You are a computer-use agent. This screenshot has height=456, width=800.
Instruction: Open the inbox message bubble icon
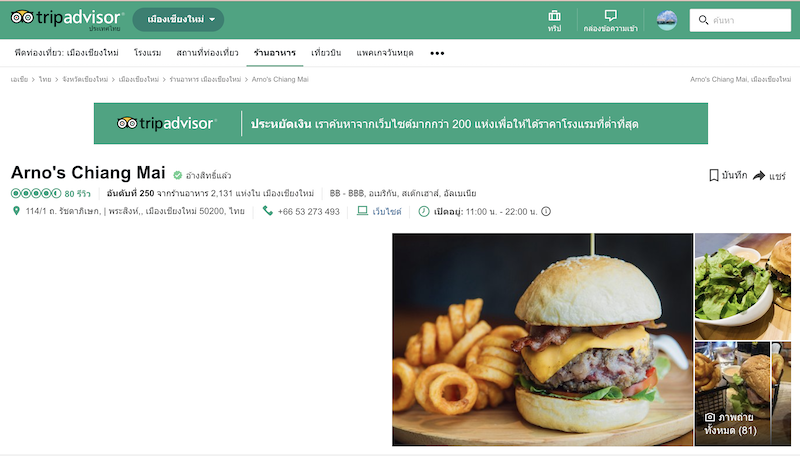pos(610,15)
